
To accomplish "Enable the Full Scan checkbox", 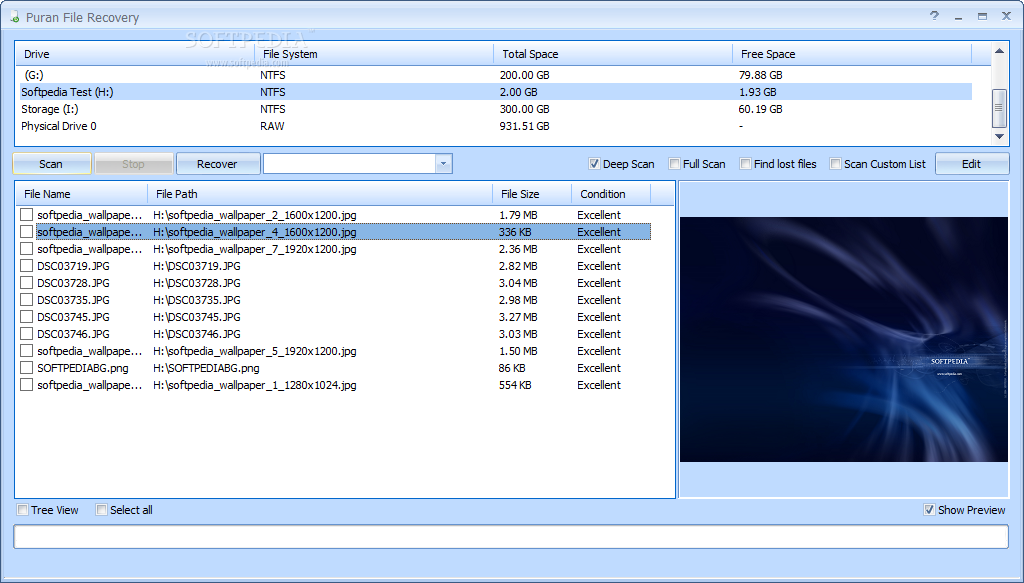I will click(675, 164).
